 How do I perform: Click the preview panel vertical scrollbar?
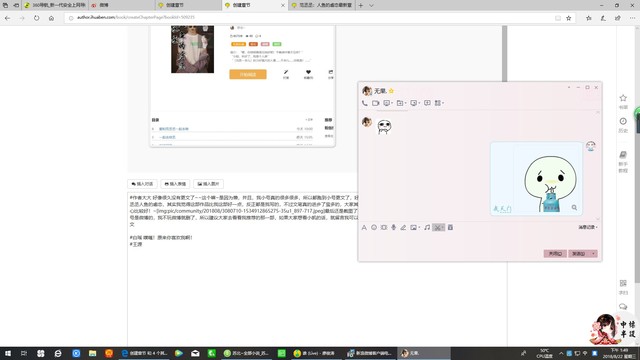click(x=504, y=53)
